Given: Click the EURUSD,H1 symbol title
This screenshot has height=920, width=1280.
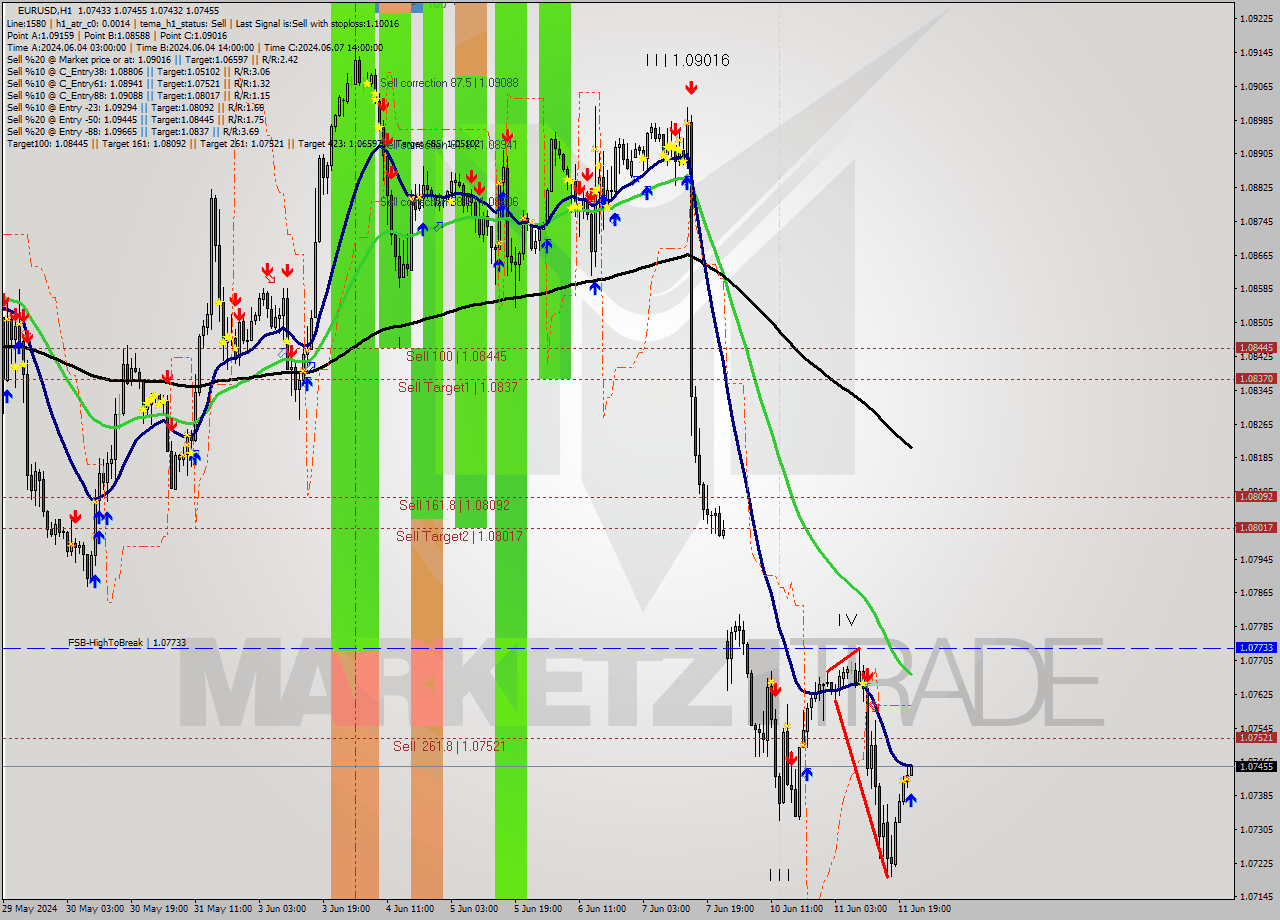Looking at the screenshot, I should [45, 10].
